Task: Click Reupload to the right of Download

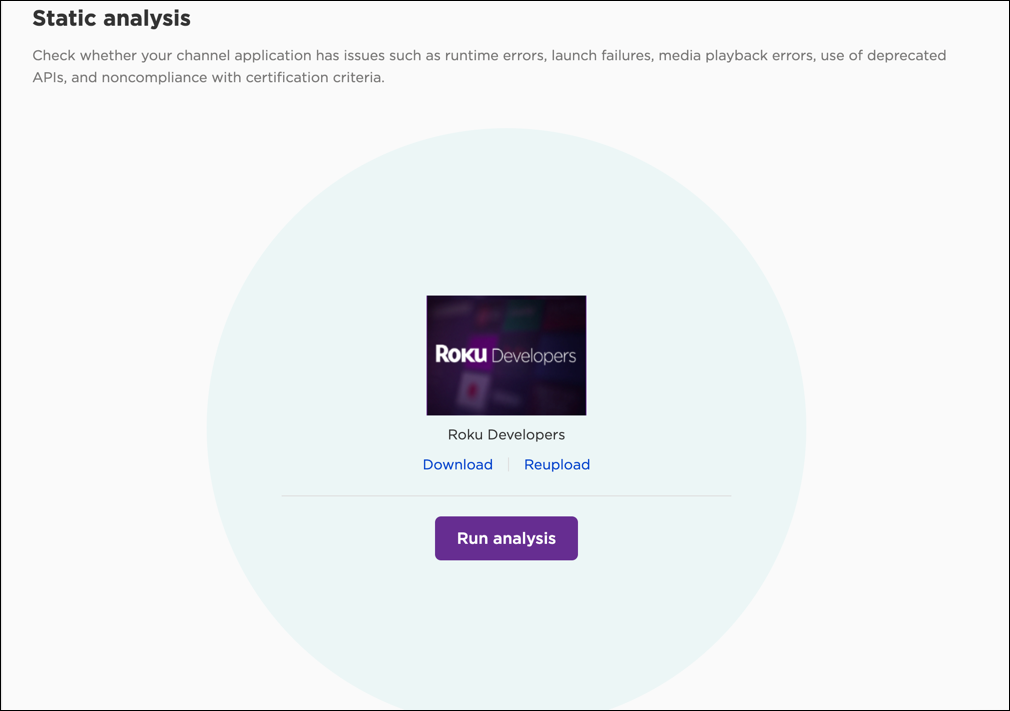Action: click(556, 464)
